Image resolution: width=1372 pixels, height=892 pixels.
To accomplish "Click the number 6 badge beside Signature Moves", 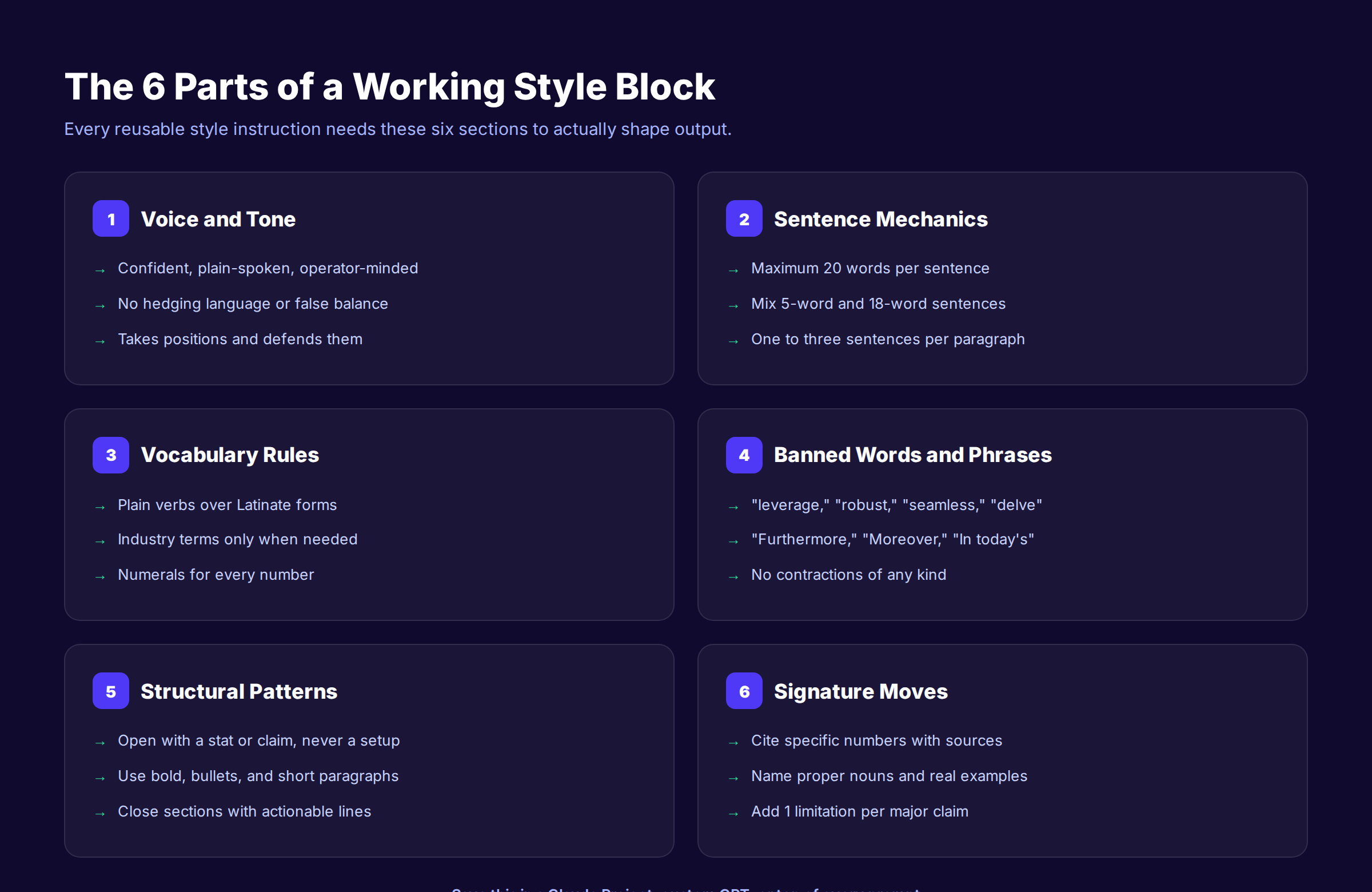I will [744, 691].
